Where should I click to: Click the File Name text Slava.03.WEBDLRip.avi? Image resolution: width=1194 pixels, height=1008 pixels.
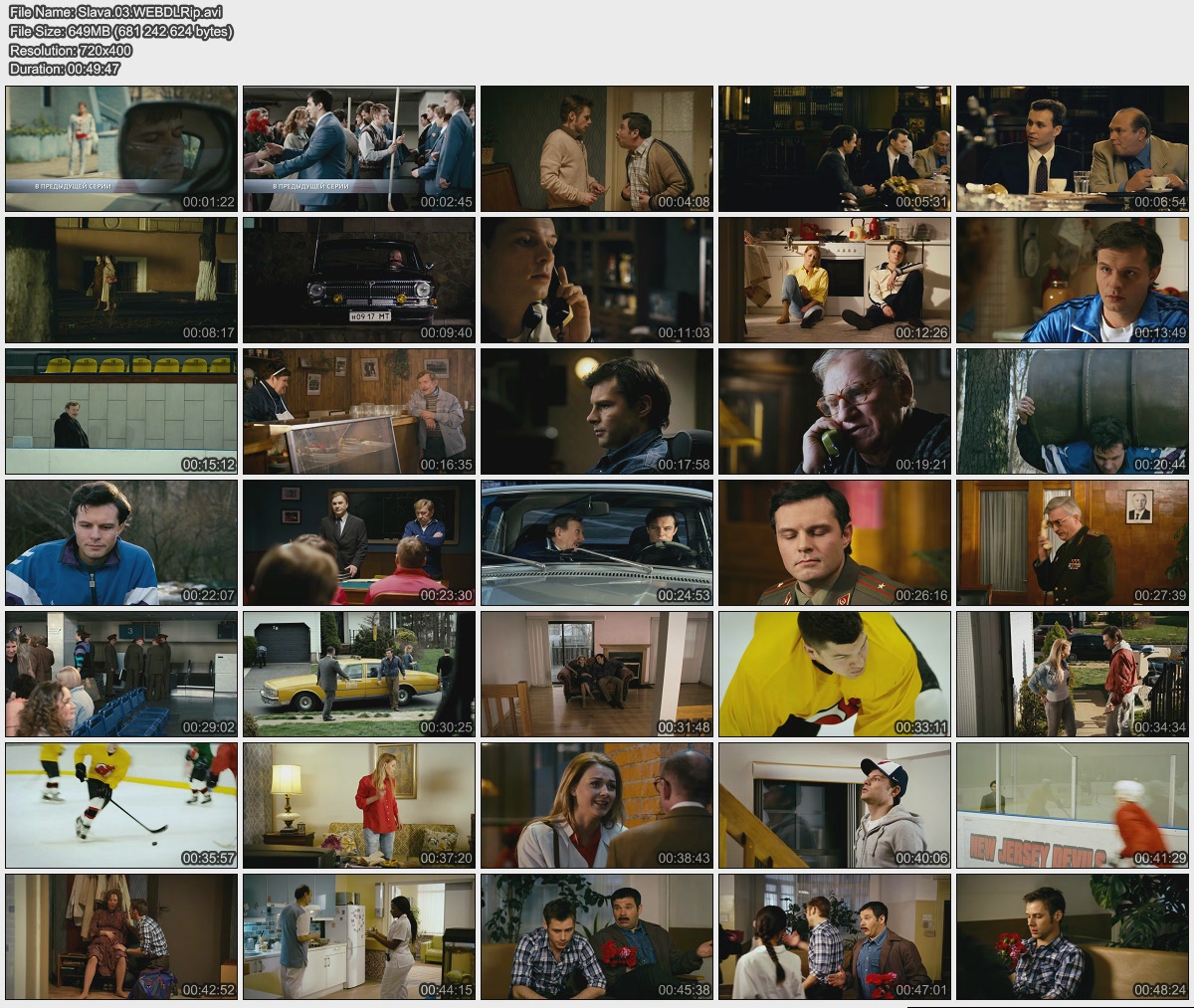coord(115,12)
